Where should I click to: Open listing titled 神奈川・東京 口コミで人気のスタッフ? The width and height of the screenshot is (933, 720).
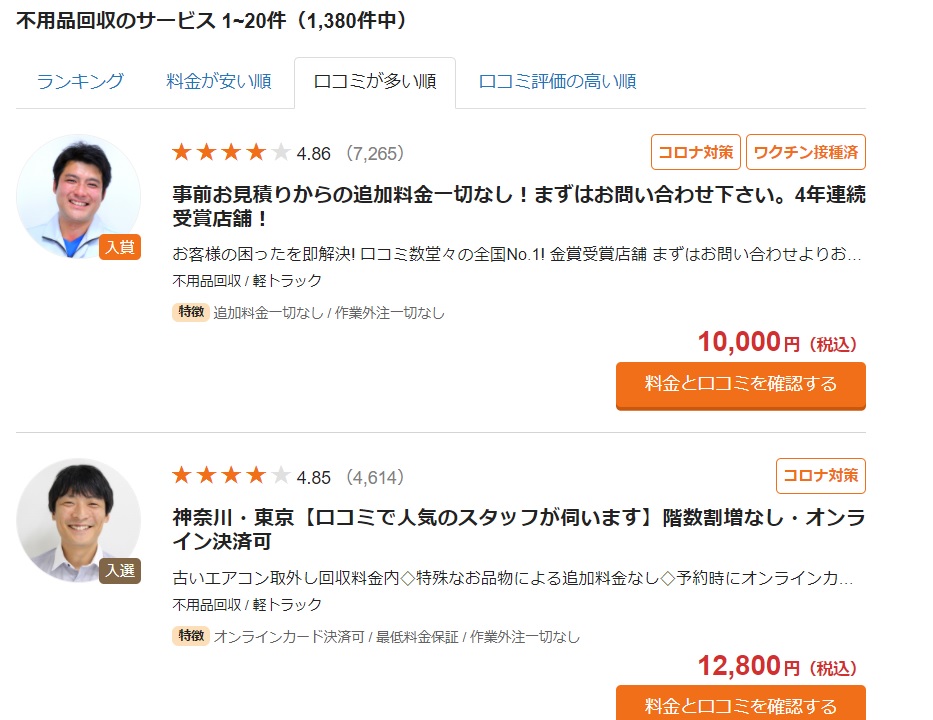click(x=519, y=529)
